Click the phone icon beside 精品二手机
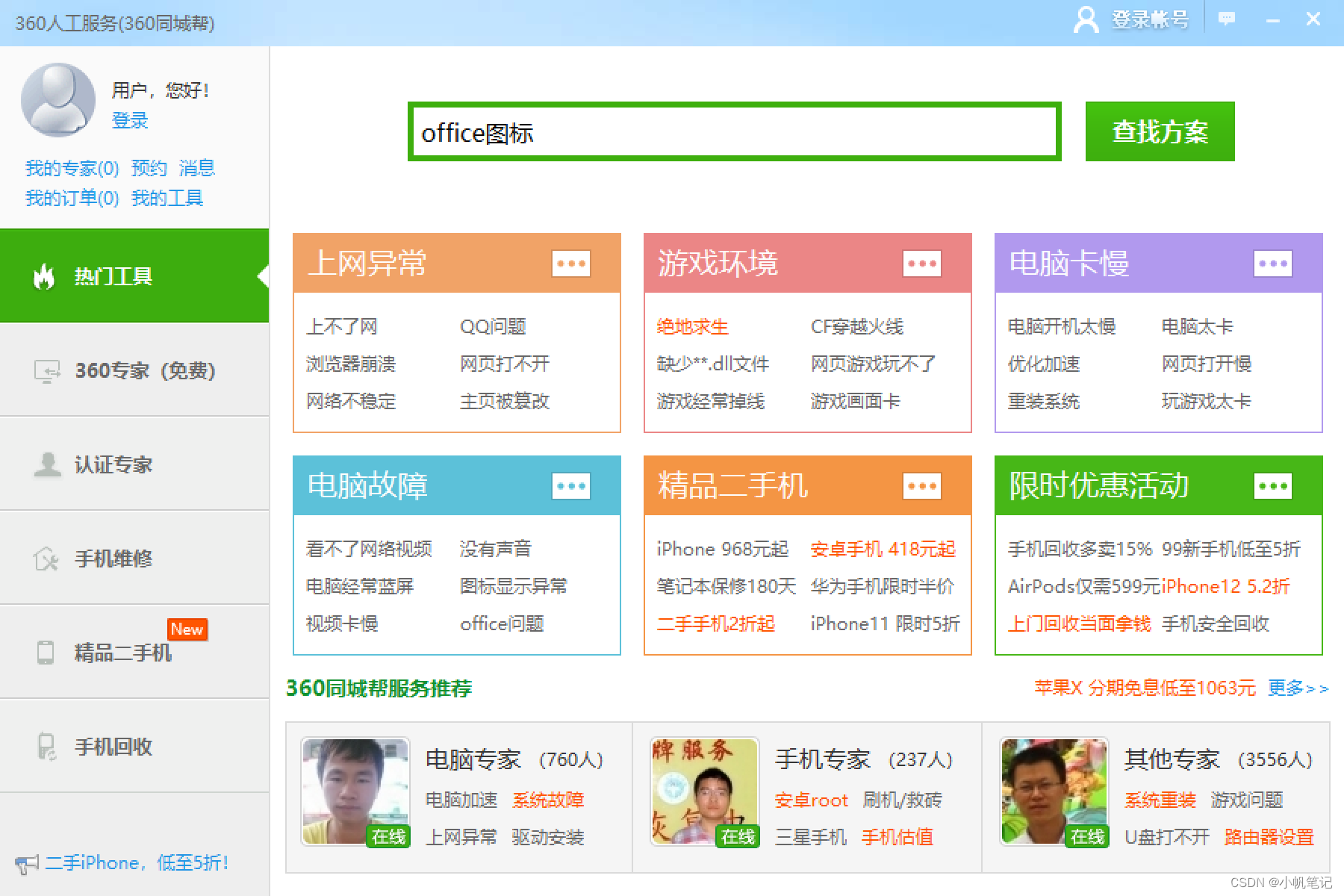The width and height of the screenshot is (1344, 896). pyautogui.click(x=46, y=652)
